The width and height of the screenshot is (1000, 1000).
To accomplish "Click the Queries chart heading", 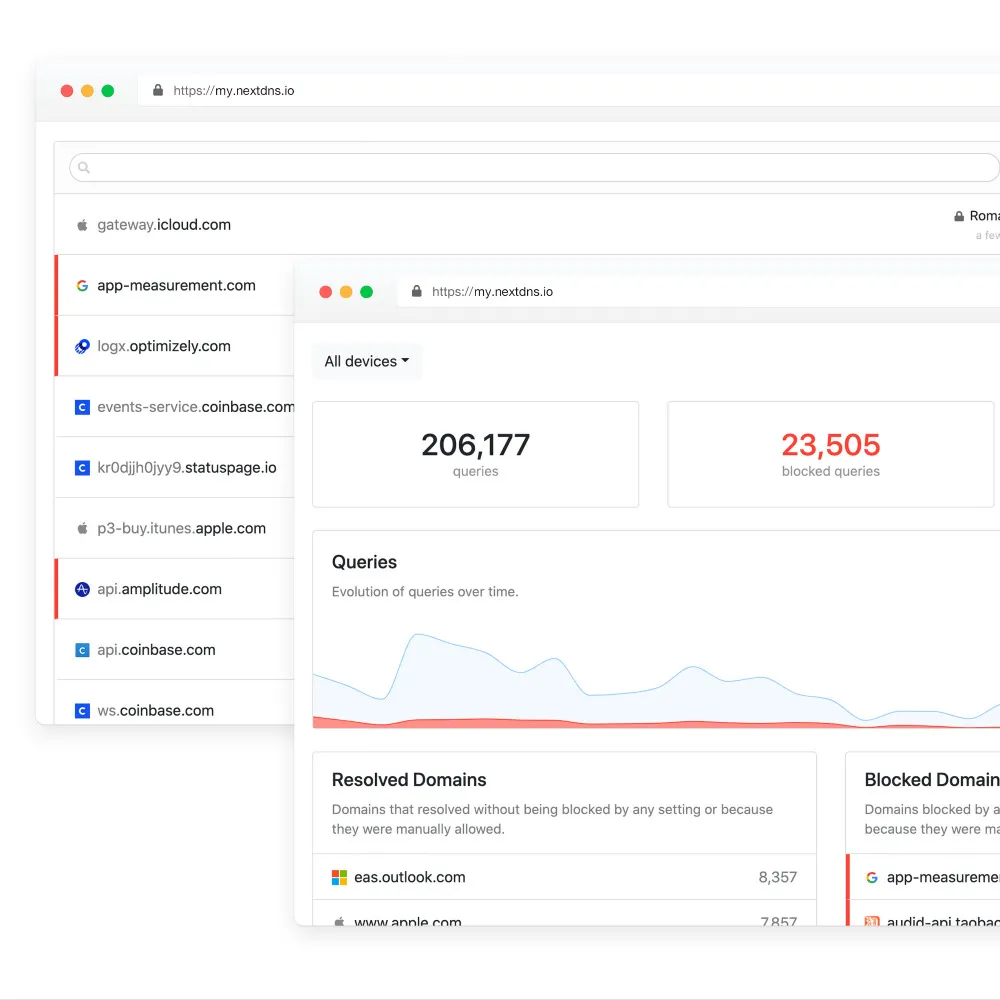I will (364, 562).
